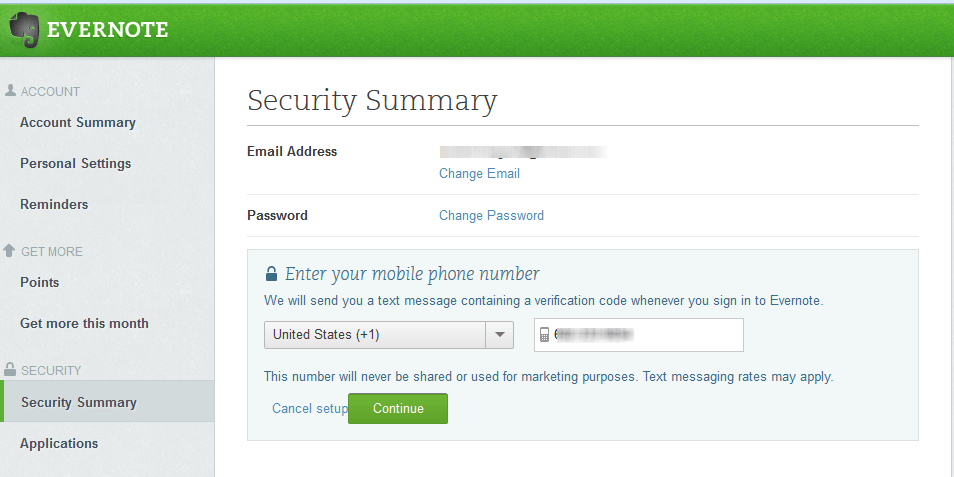The width and height of the screenshot is (954, 477).
Task: Open the country code dropdown arrow
Action: pyautogui.click(x=500, y=335)
